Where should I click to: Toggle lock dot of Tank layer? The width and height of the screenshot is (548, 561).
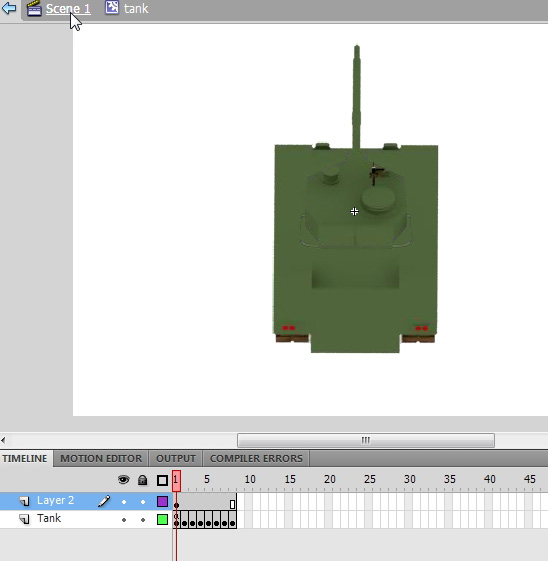[143, 520]
